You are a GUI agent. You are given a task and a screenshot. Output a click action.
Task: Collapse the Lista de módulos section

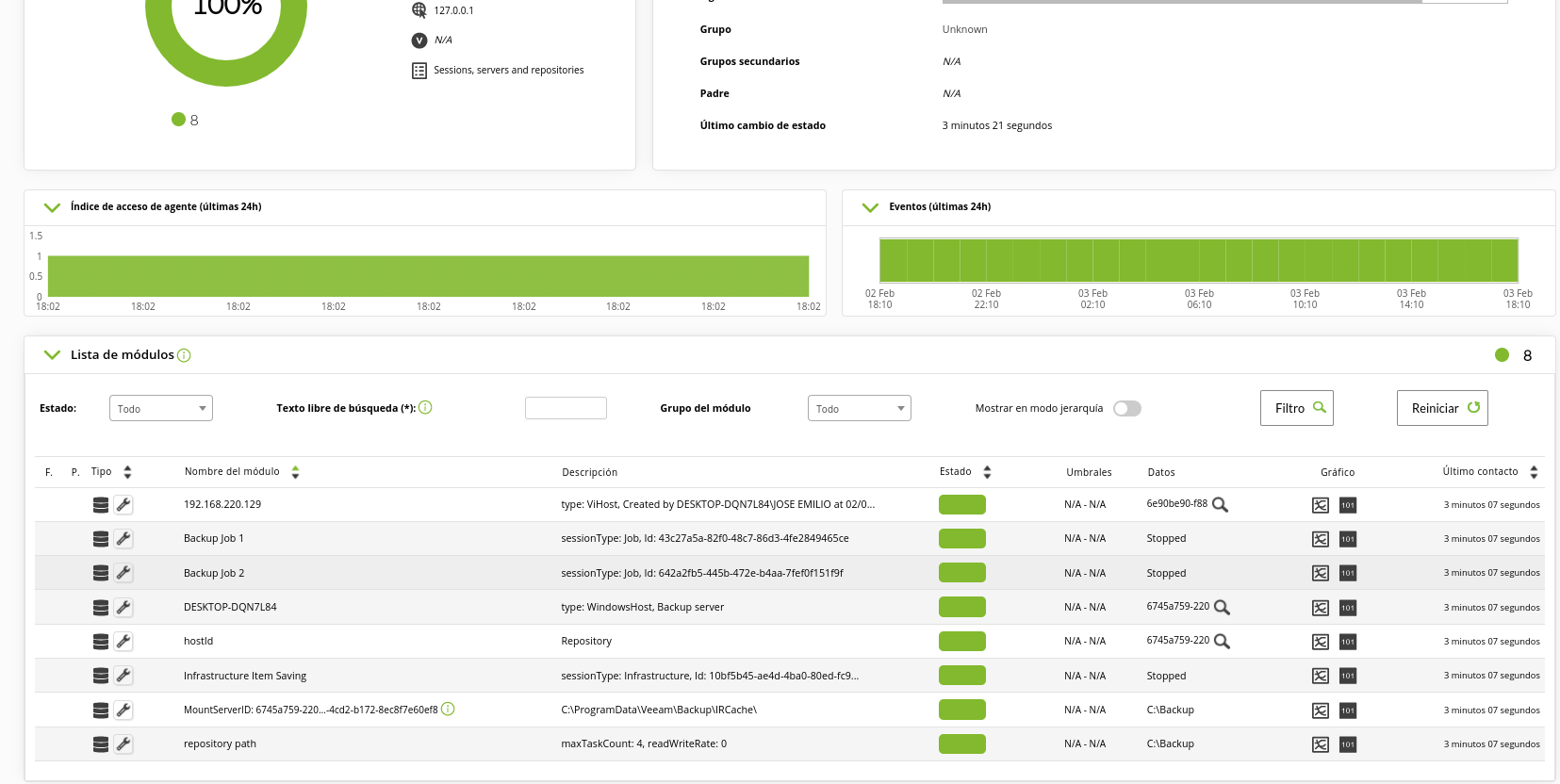coord(52,355)
